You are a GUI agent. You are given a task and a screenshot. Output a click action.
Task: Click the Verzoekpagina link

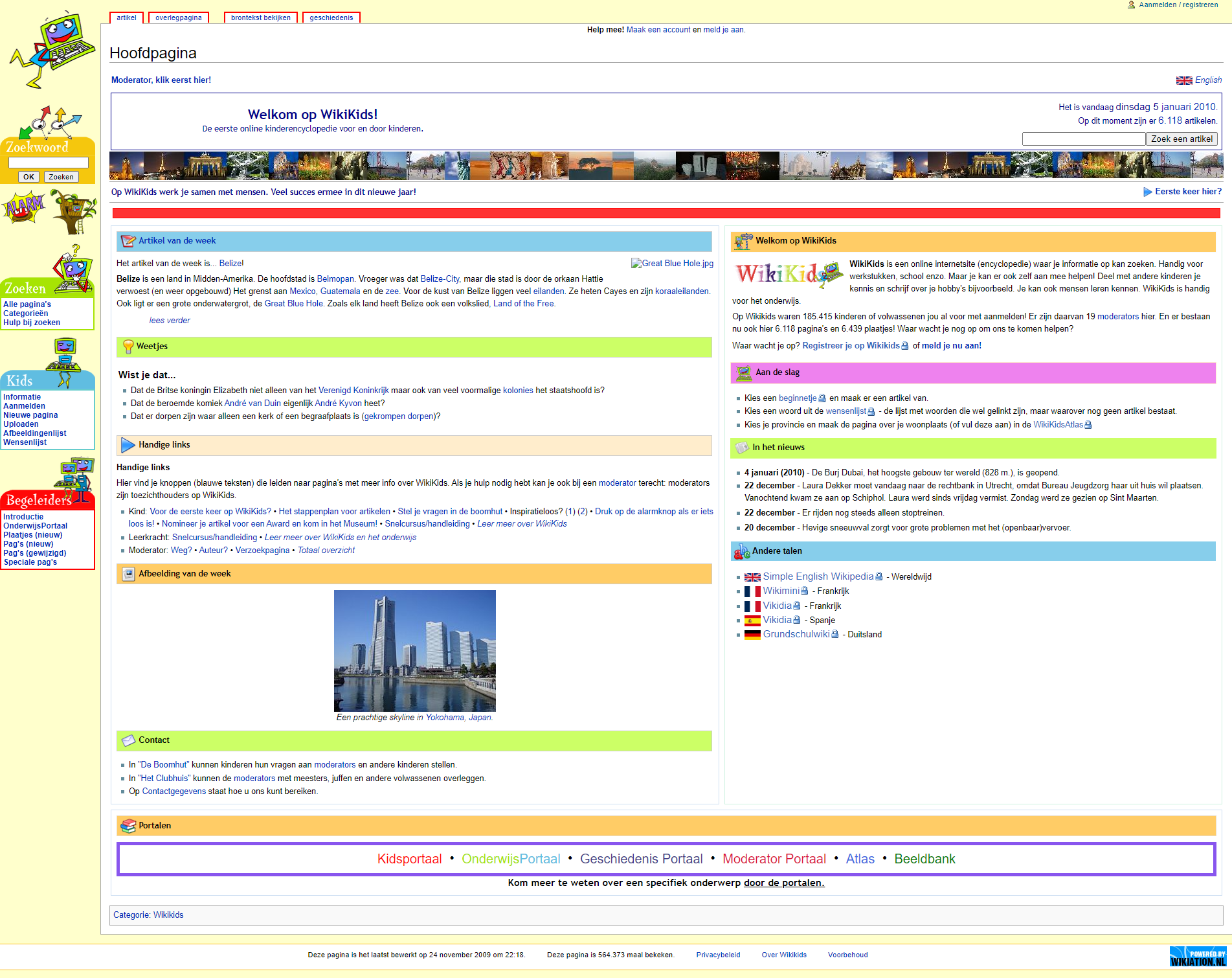point(262,551)
